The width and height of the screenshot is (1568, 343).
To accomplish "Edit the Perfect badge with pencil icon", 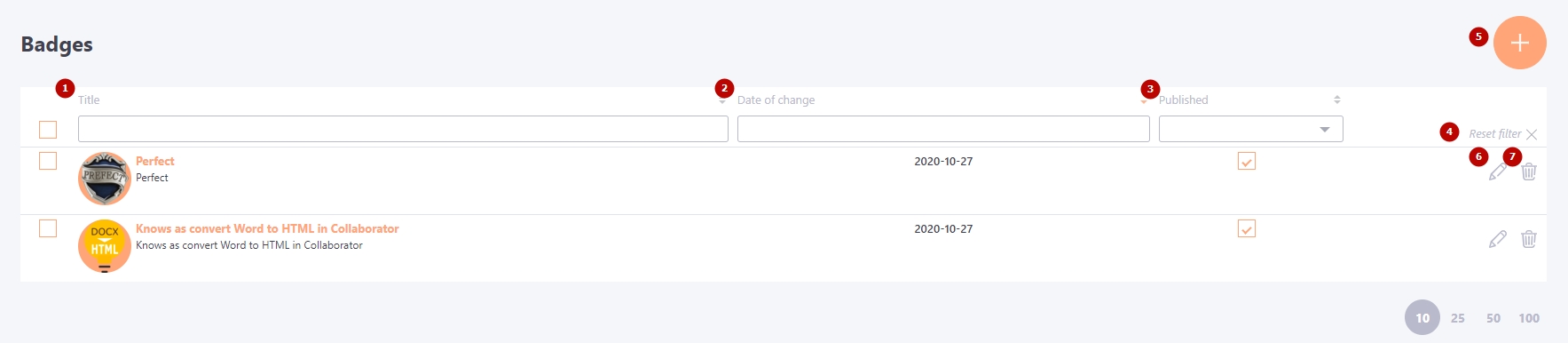I will pyautogui.click(x=1498, y=171).
